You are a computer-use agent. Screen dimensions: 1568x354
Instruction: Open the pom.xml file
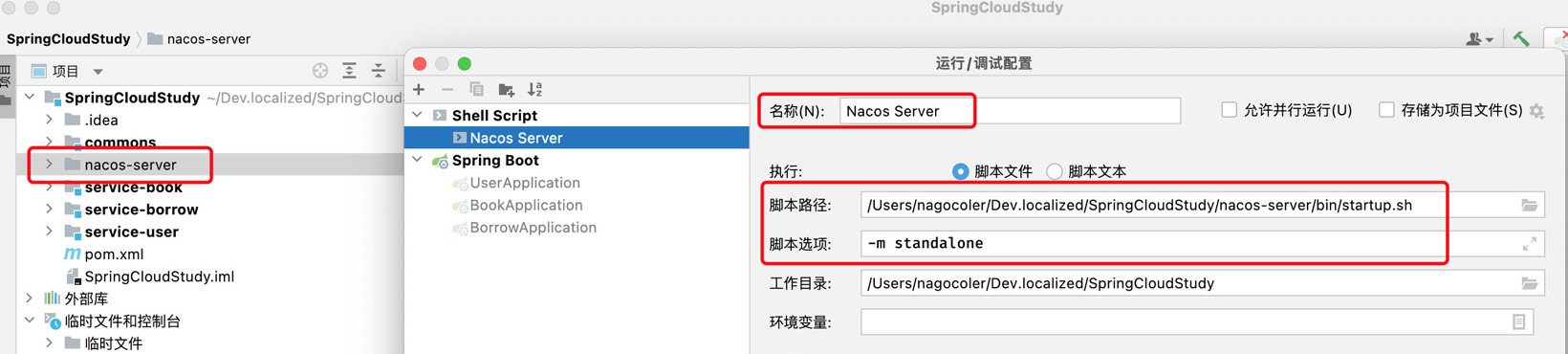[x=114, y=254]
